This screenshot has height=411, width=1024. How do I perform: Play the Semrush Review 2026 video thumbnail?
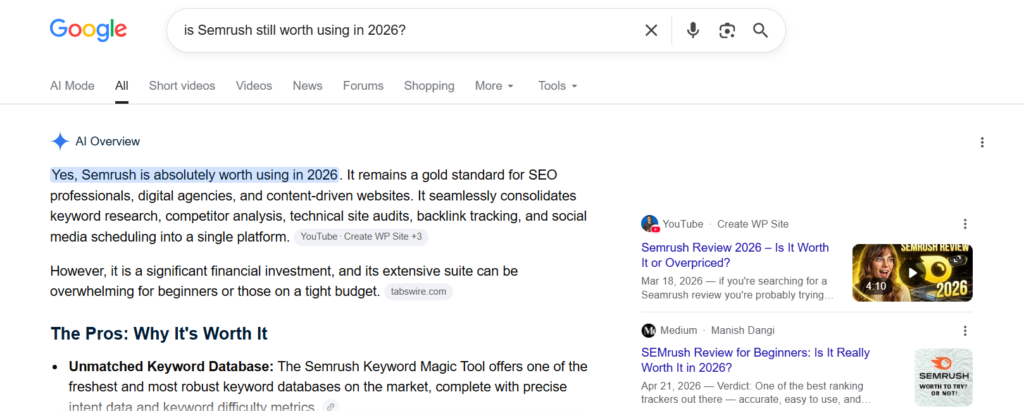click(912, 272)
